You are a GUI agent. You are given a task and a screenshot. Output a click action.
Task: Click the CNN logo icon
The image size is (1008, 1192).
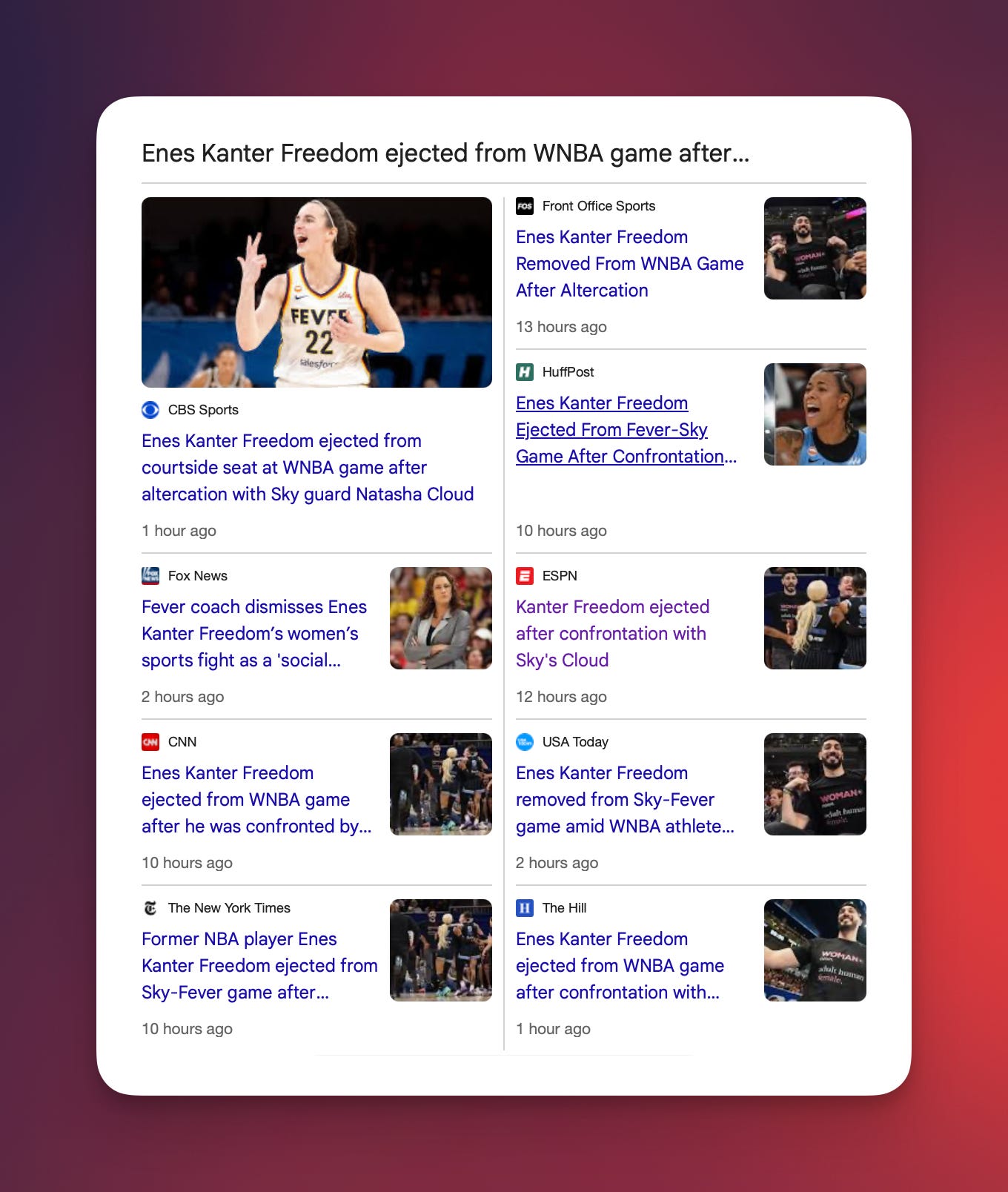(x=150, y=742)
